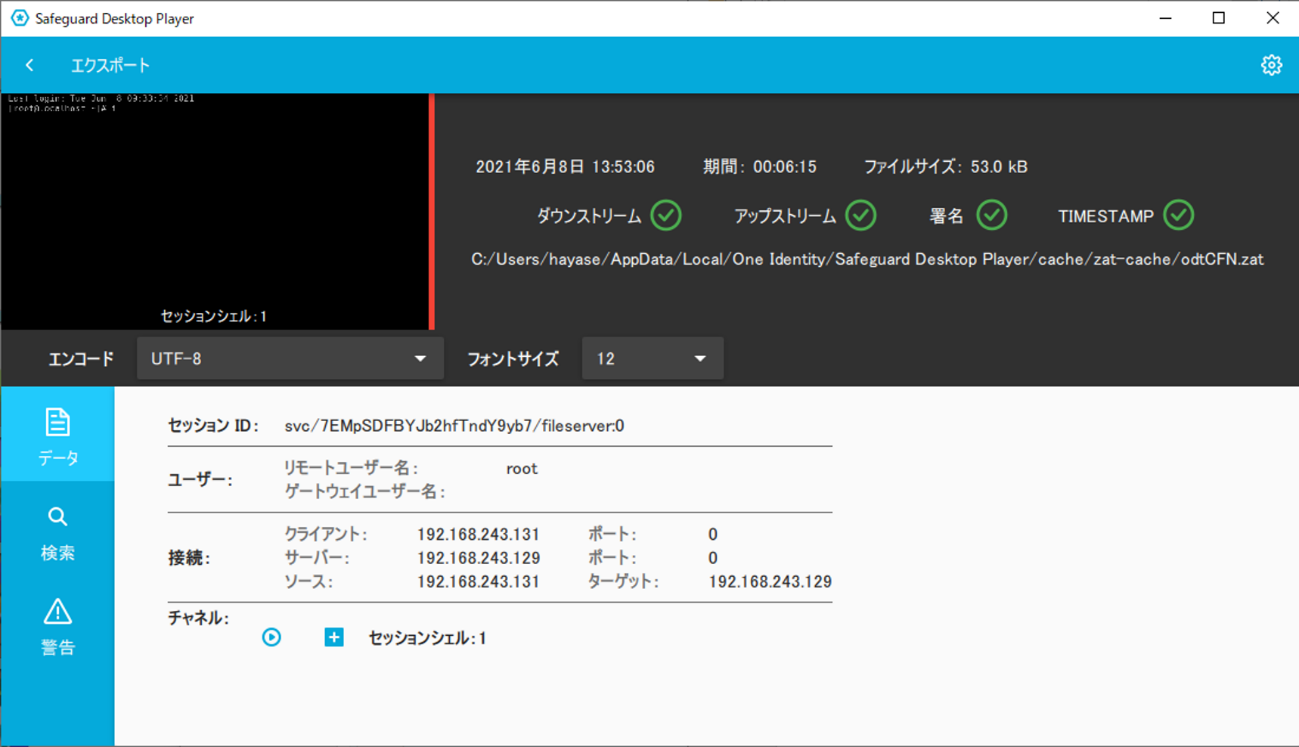Click the ファイルサイズ: 53.0 kB text
1299x747 pixels.
(x=945, y=167)
